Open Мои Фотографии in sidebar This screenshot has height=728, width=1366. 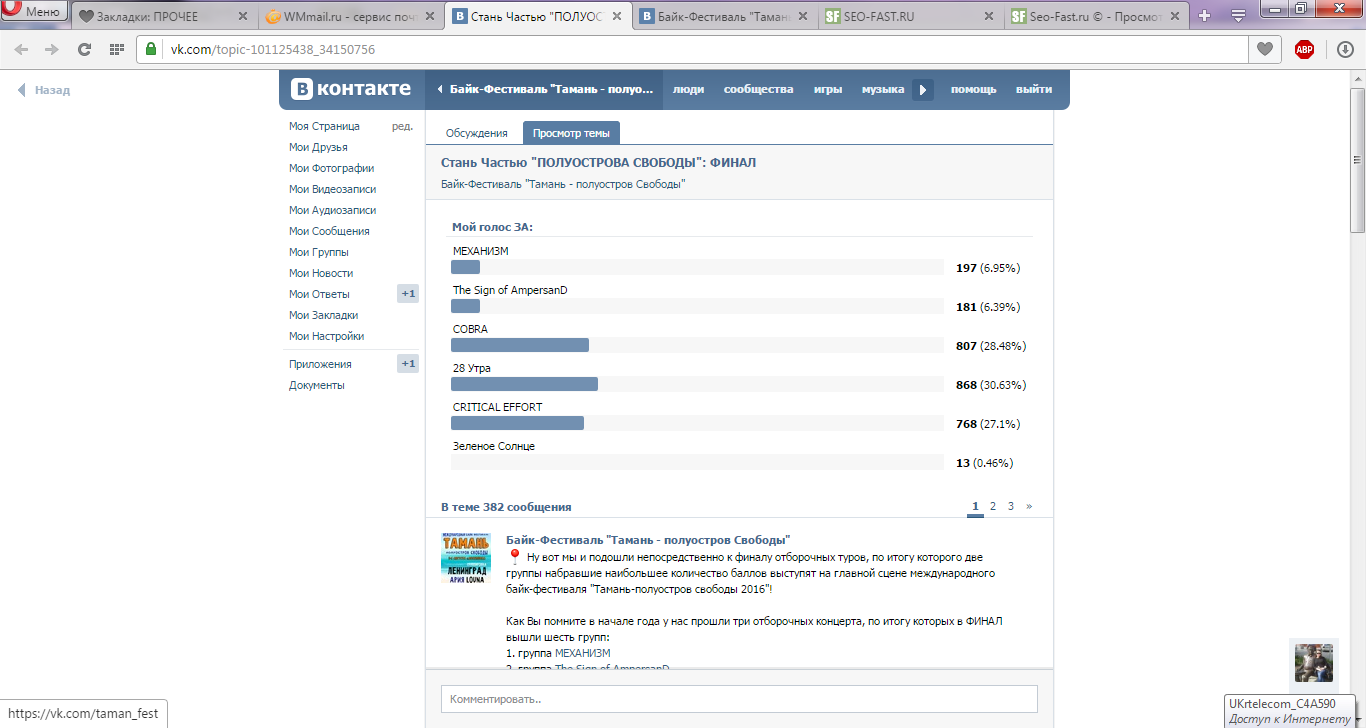pyautogui.click(x=331, y=168)
